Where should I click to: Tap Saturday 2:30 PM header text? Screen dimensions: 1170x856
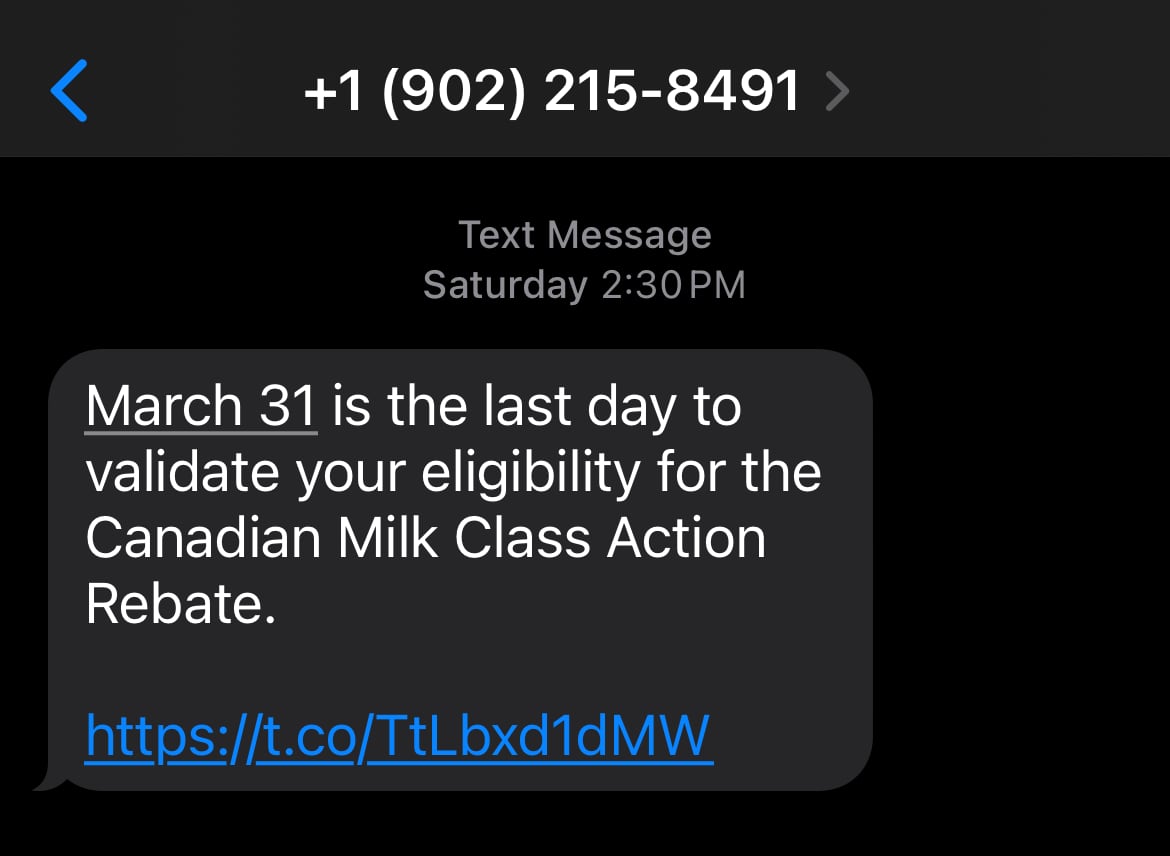tap(584, 284)
